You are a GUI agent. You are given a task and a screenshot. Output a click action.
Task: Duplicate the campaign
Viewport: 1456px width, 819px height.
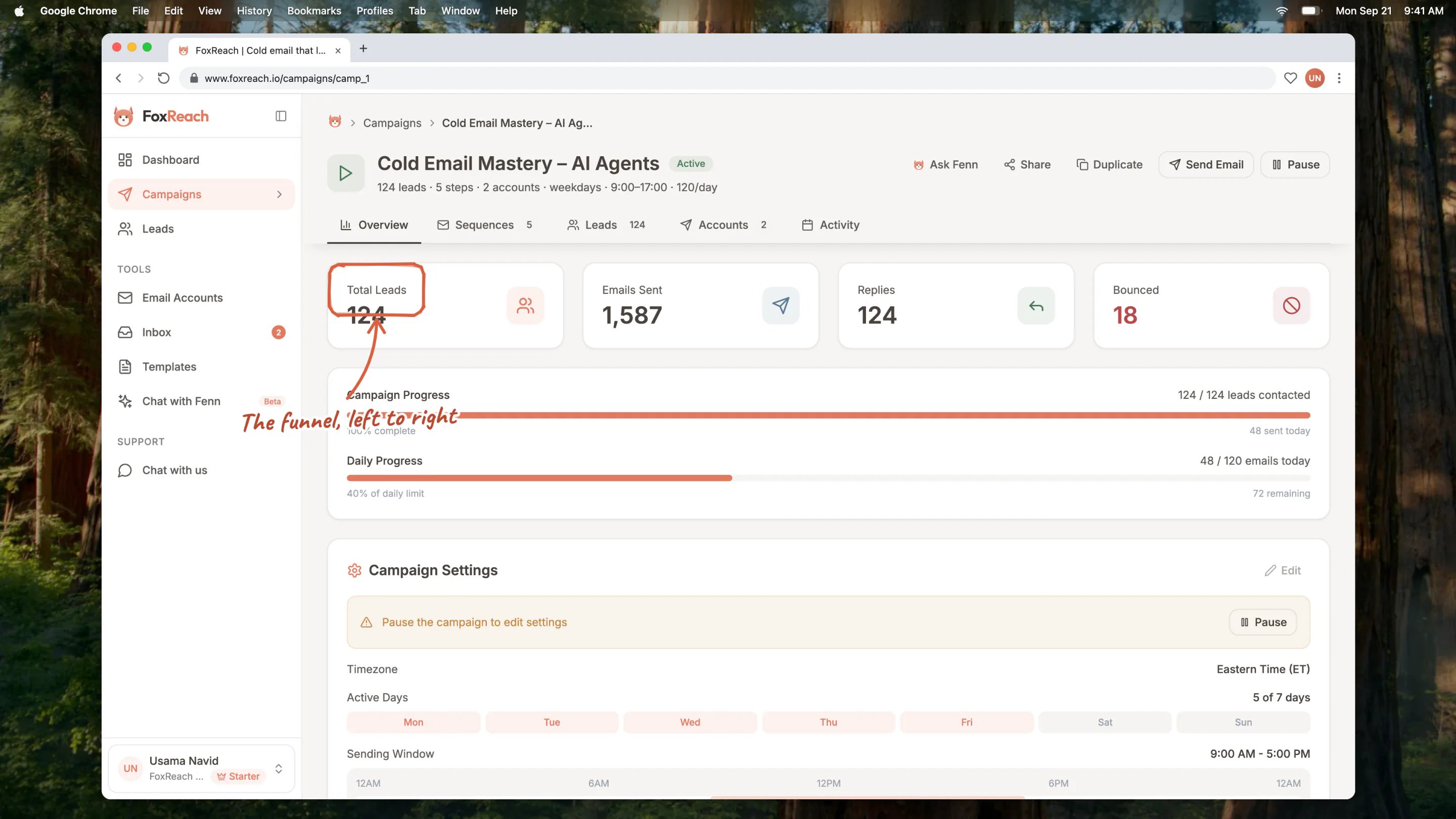point(1109,164)
